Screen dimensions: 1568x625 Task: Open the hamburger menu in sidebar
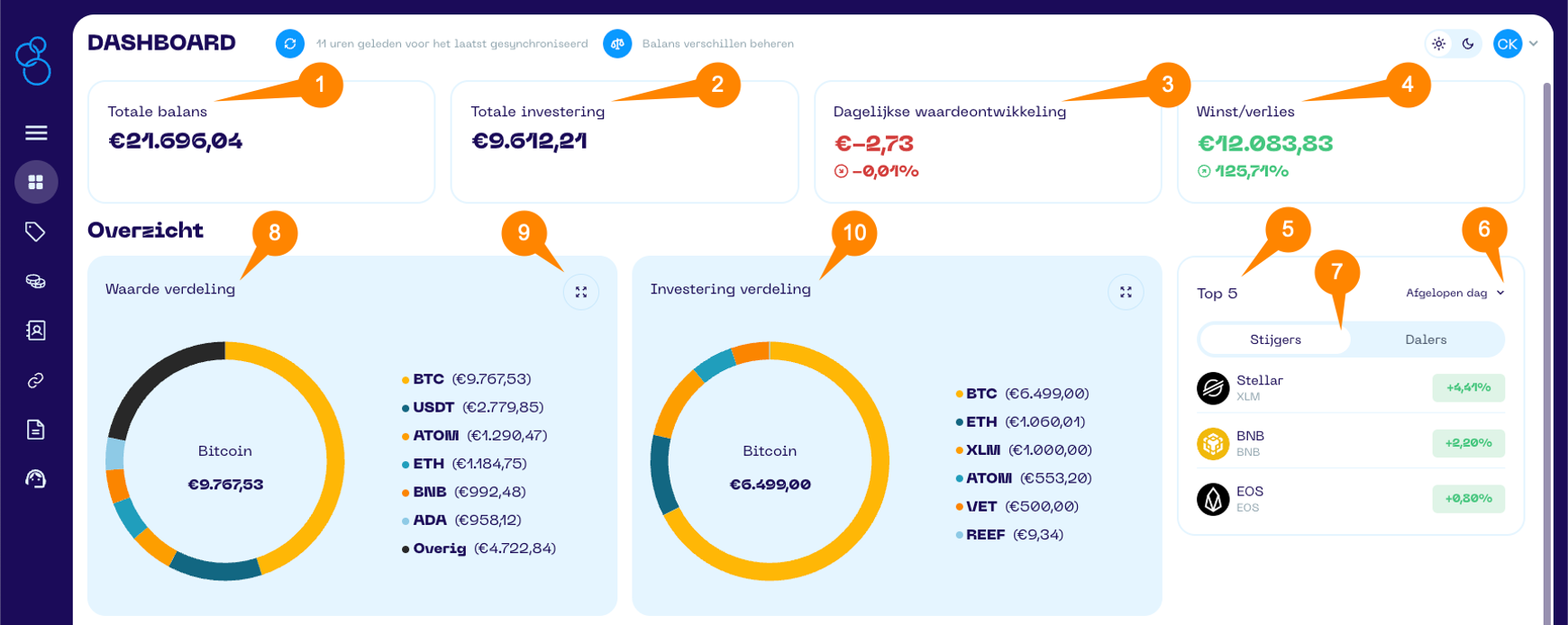coord(36,133)
